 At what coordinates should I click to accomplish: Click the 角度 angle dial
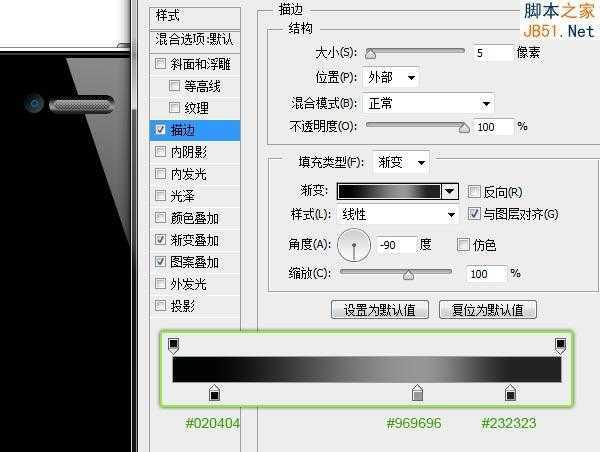click(354, 245)
